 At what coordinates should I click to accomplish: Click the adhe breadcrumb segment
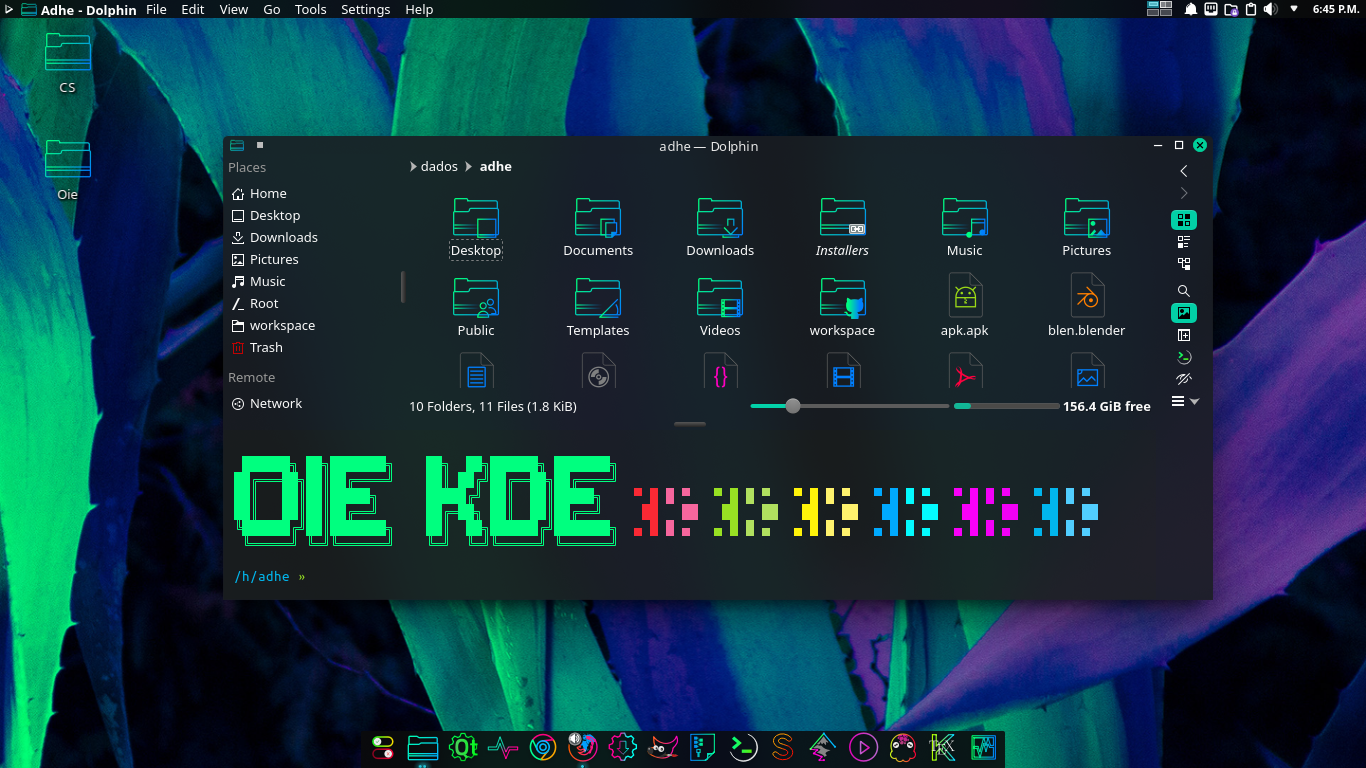point(496,167)
